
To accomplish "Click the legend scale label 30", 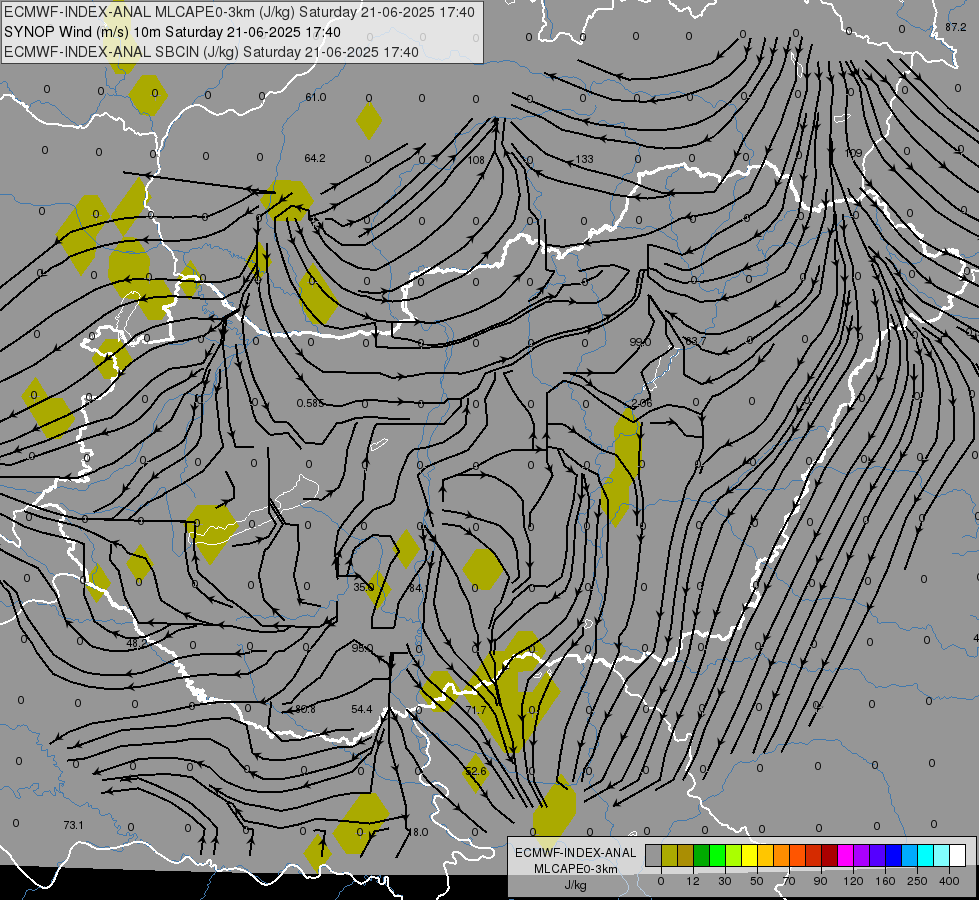I will [725, 881].
